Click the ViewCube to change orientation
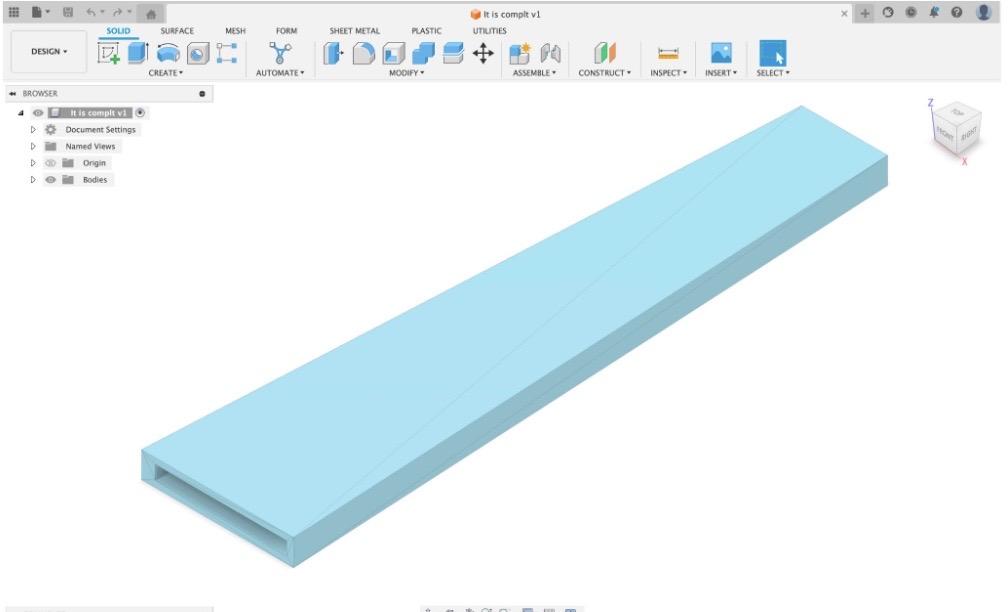 [957, 127]
